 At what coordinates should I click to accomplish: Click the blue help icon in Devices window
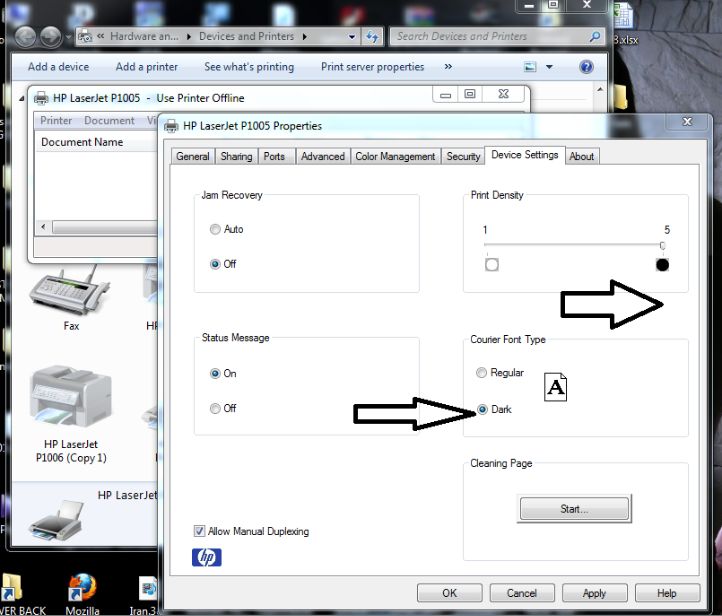586,67
